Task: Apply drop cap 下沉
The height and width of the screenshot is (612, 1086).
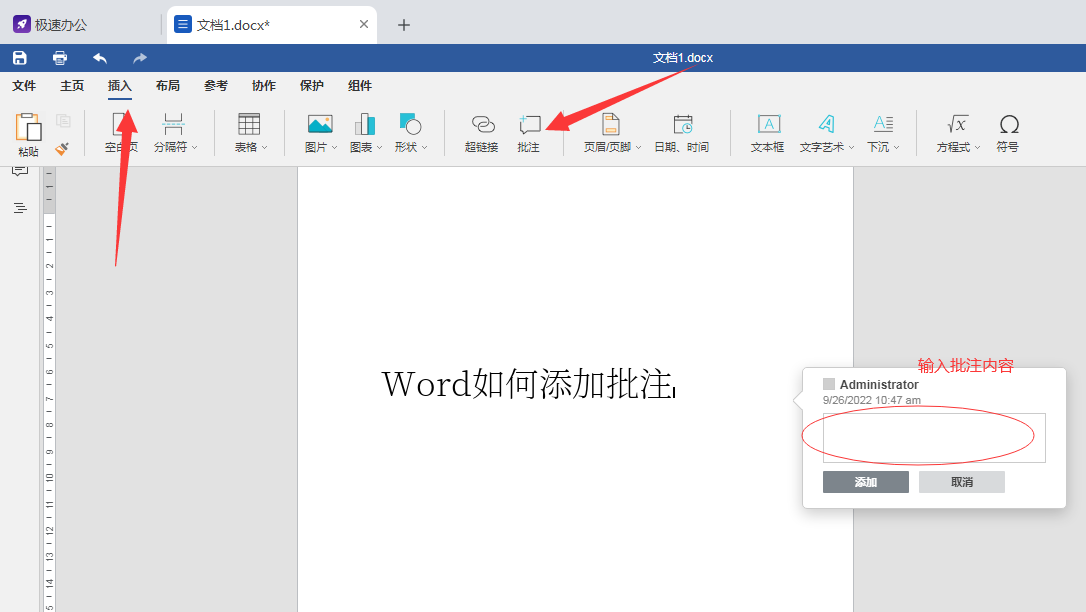Action: 882,133
